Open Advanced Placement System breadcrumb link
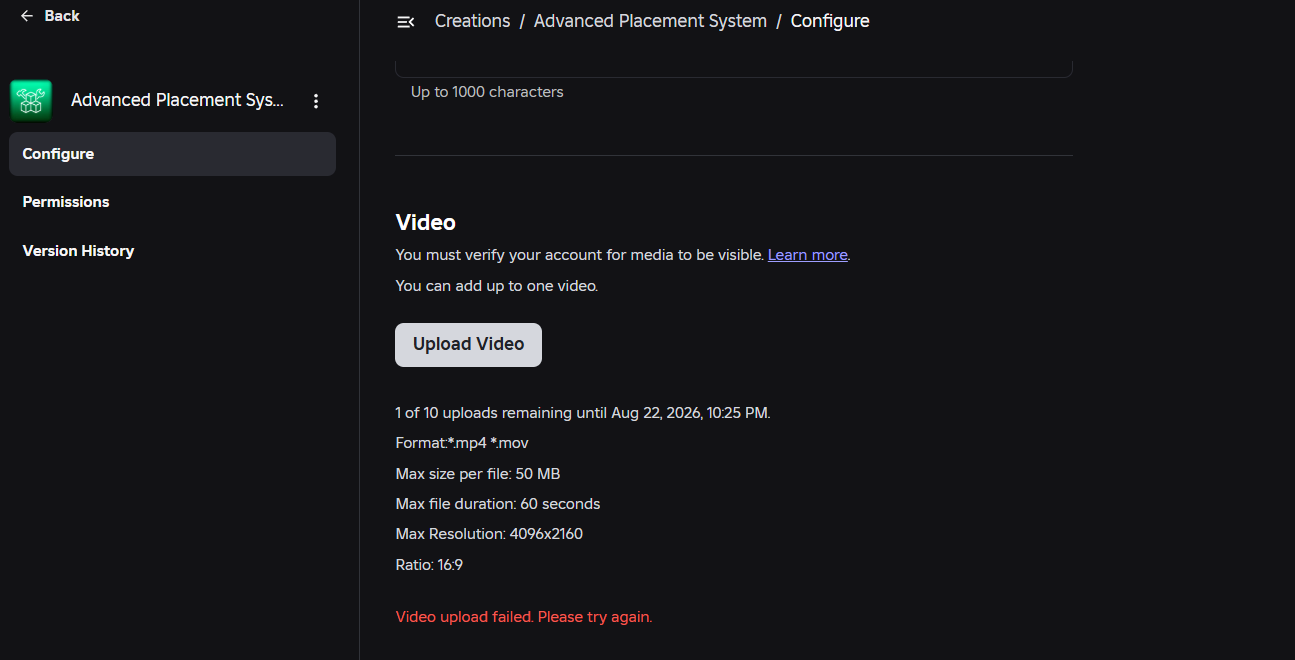1295x660 pixels. click(650, 21)
